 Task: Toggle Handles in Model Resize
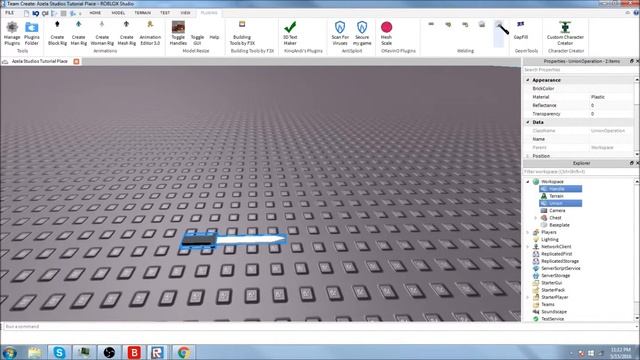[x=178, y=33]
